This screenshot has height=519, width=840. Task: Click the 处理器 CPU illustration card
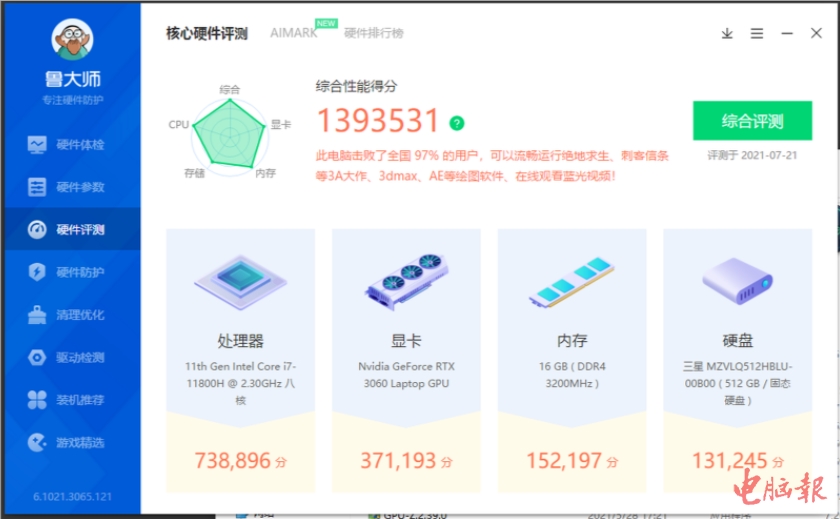(x=240, y=281)
